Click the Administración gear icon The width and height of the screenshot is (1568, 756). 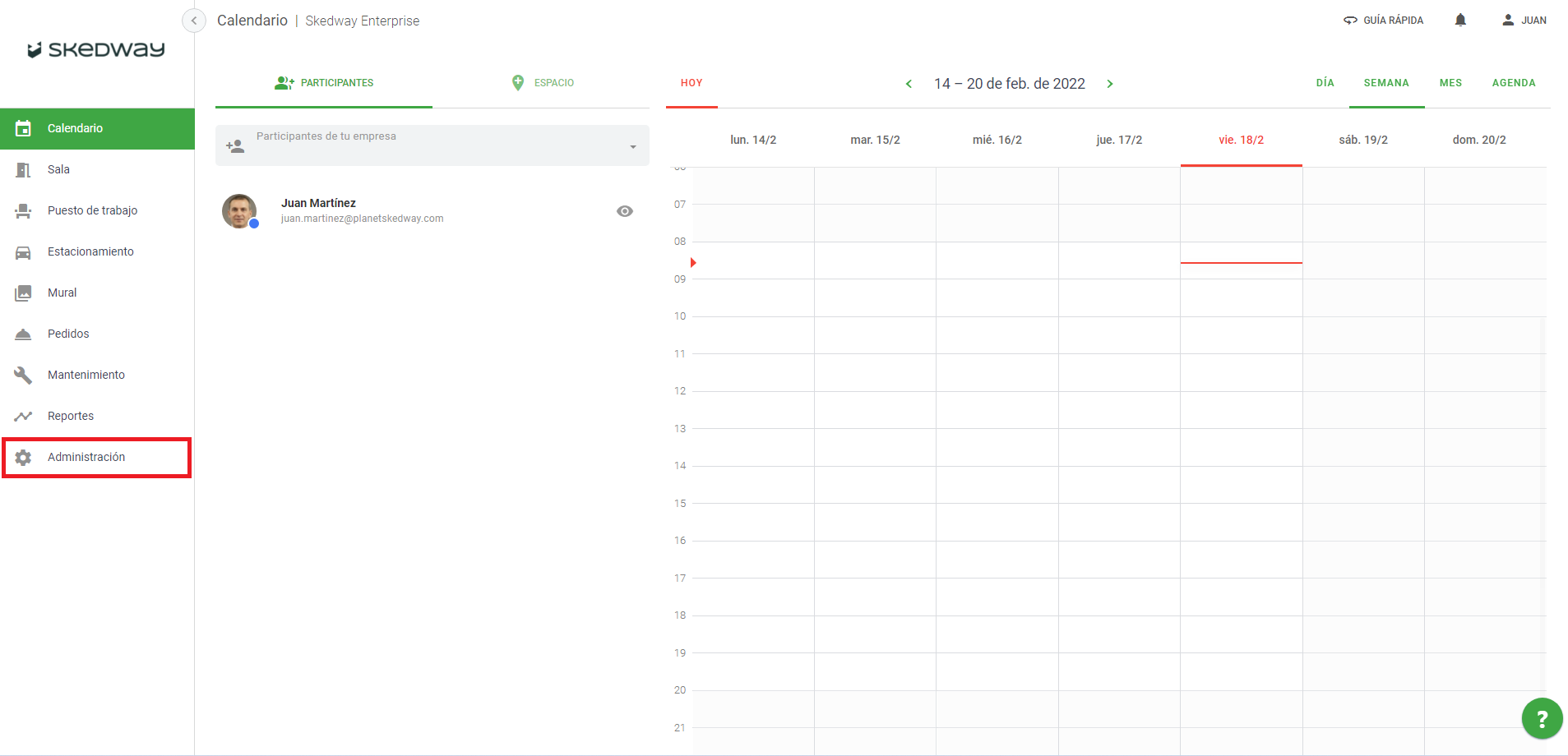23,458
